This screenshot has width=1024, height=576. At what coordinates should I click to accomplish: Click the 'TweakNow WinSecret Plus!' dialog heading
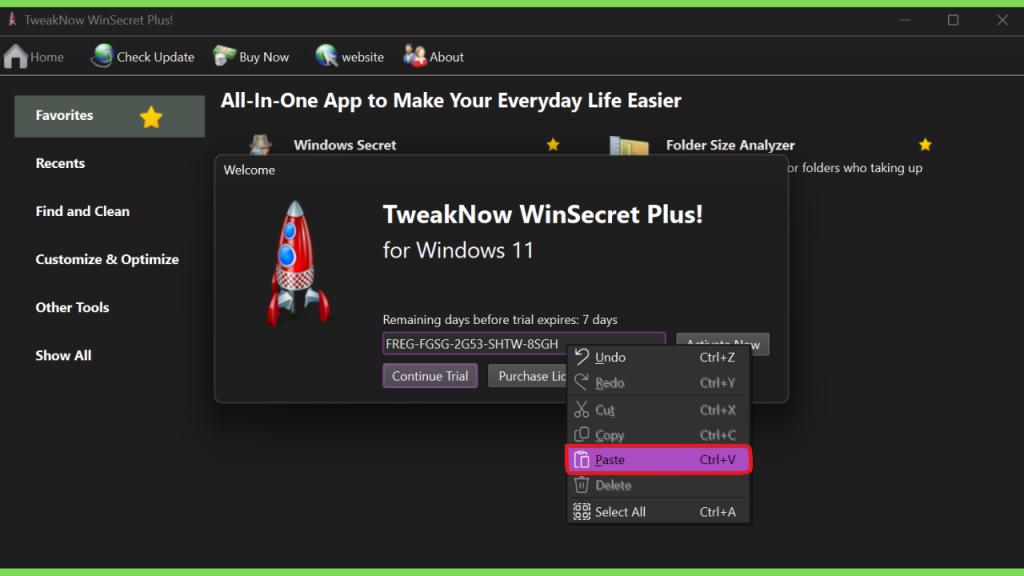[x=543, y=214]
